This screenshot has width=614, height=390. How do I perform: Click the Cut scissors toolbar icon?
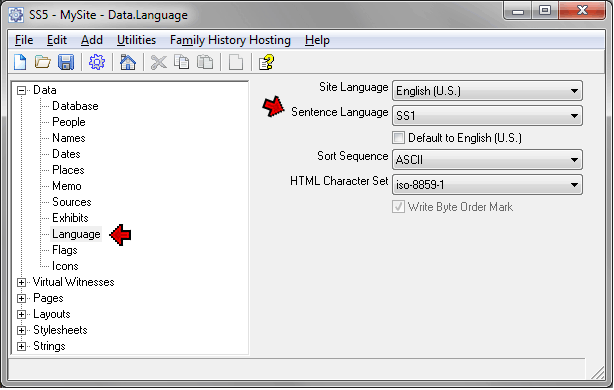[159, 62]
